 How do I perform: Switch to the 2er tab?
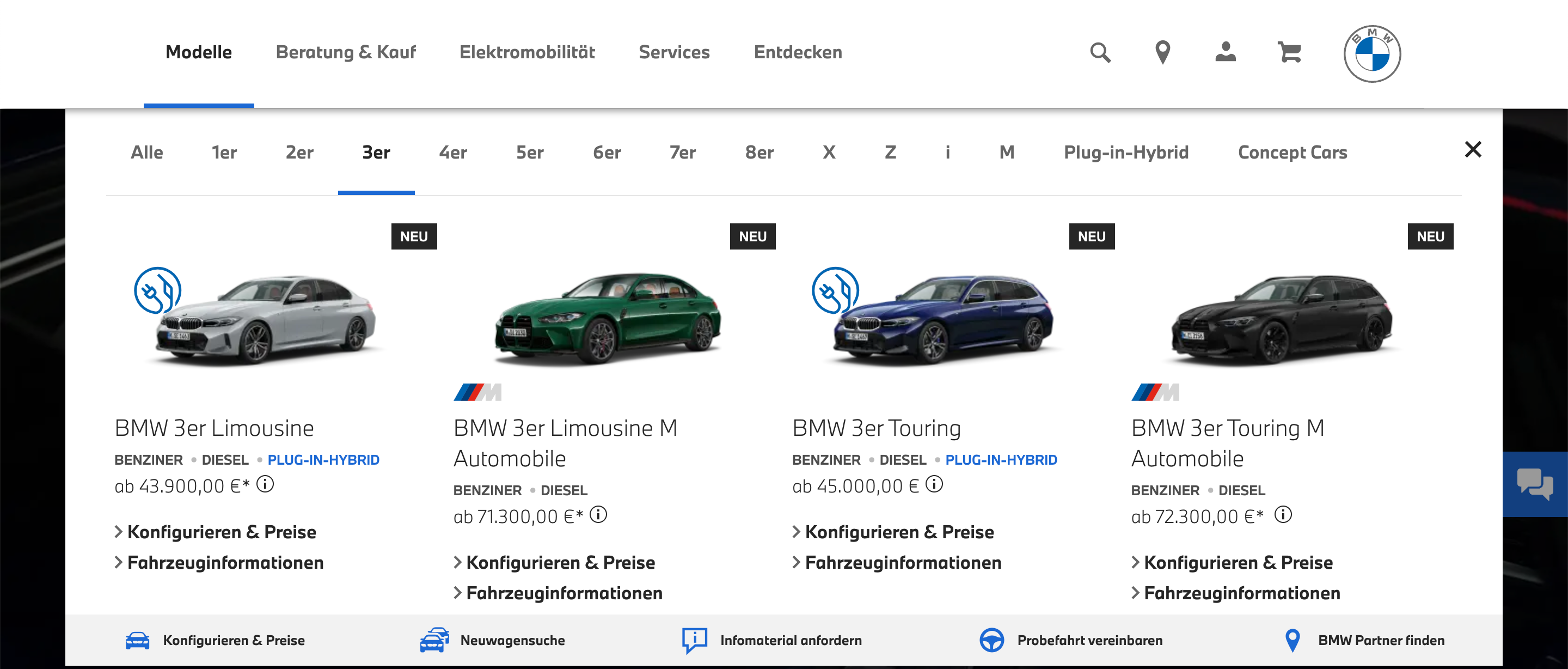(299, 153)
